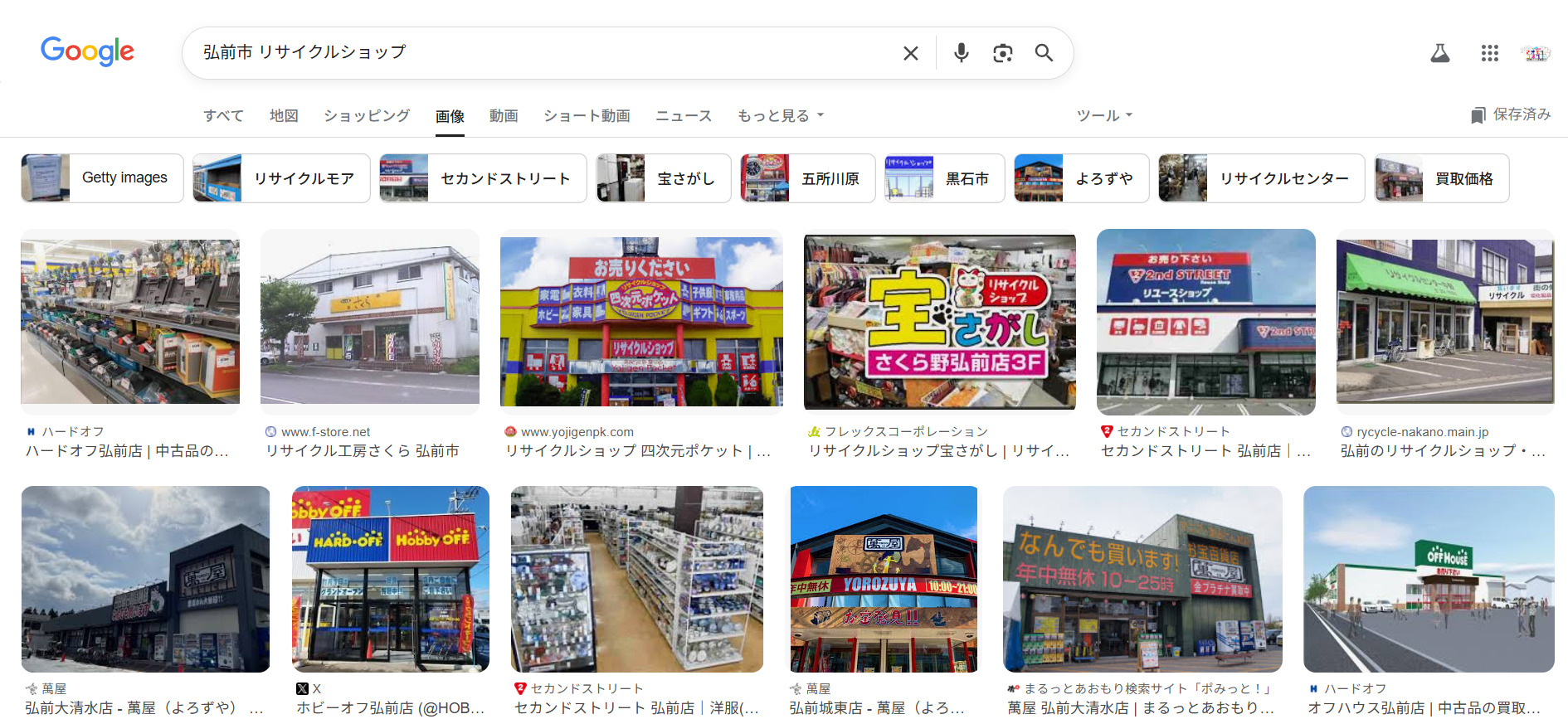Filter by Getty images chip
This screenshot has width=1568, height=719.
point(102,178)
